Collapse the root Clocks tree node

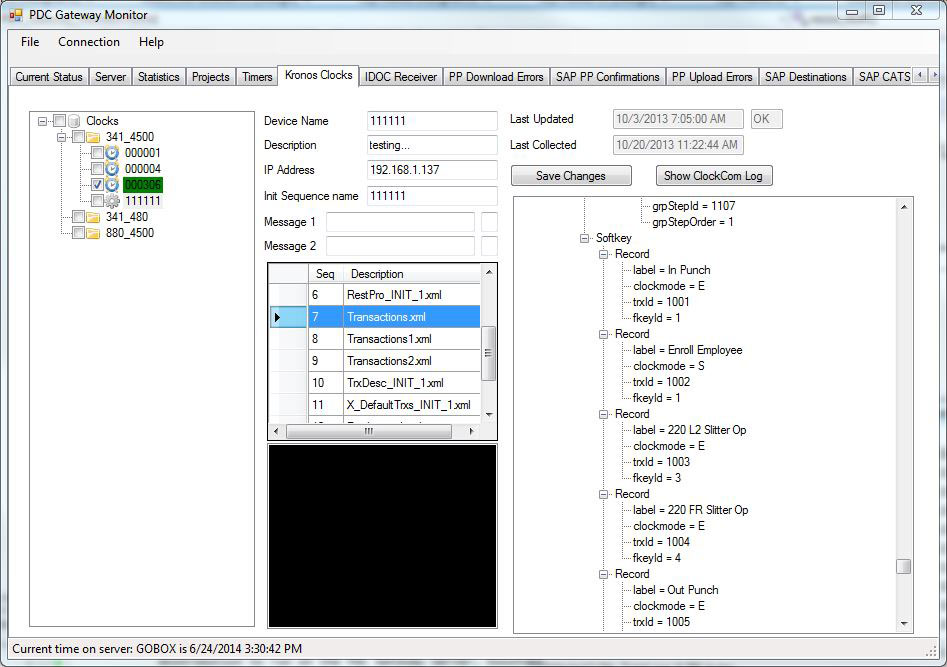pyautogui.click(x=43, y=121)
